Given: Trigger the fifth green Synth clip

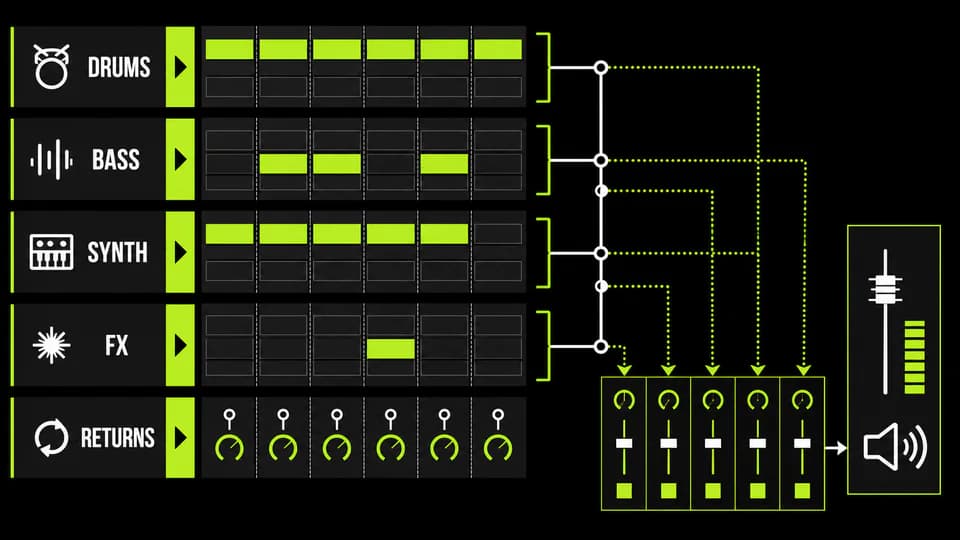Looking at the screenshot, I should [444, 234].
